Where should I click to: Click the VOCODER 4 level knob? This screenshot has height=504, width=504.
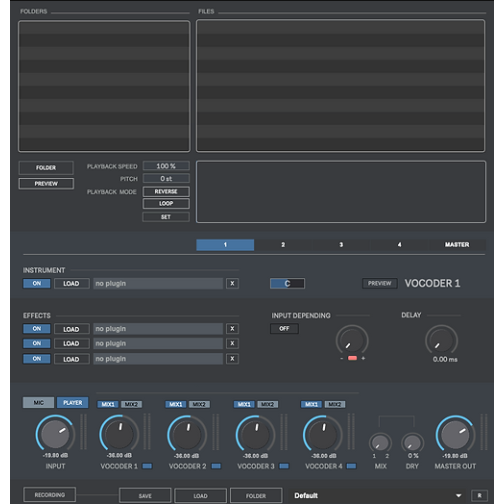tap(323, 434)
